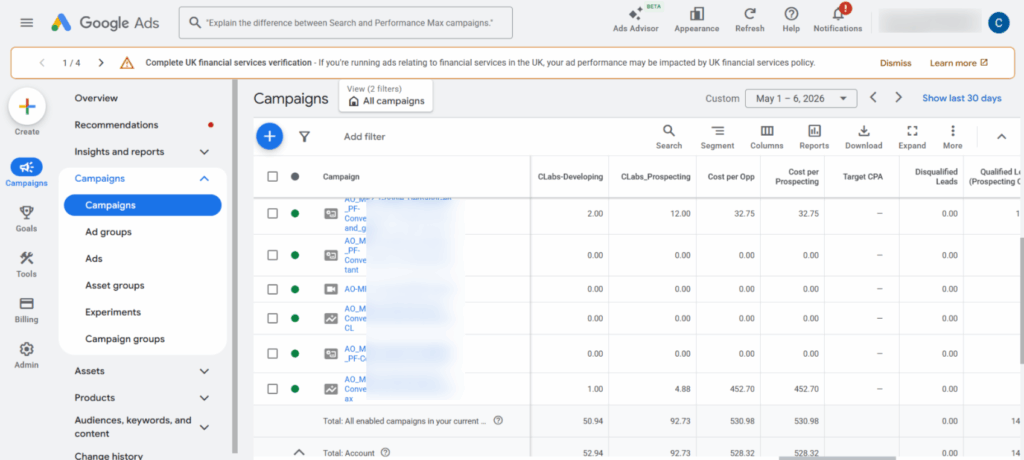Select Asset groups in the sidebar
Image resolution: width=1024 pixels, height=460 pixels.
pos(115,286)
